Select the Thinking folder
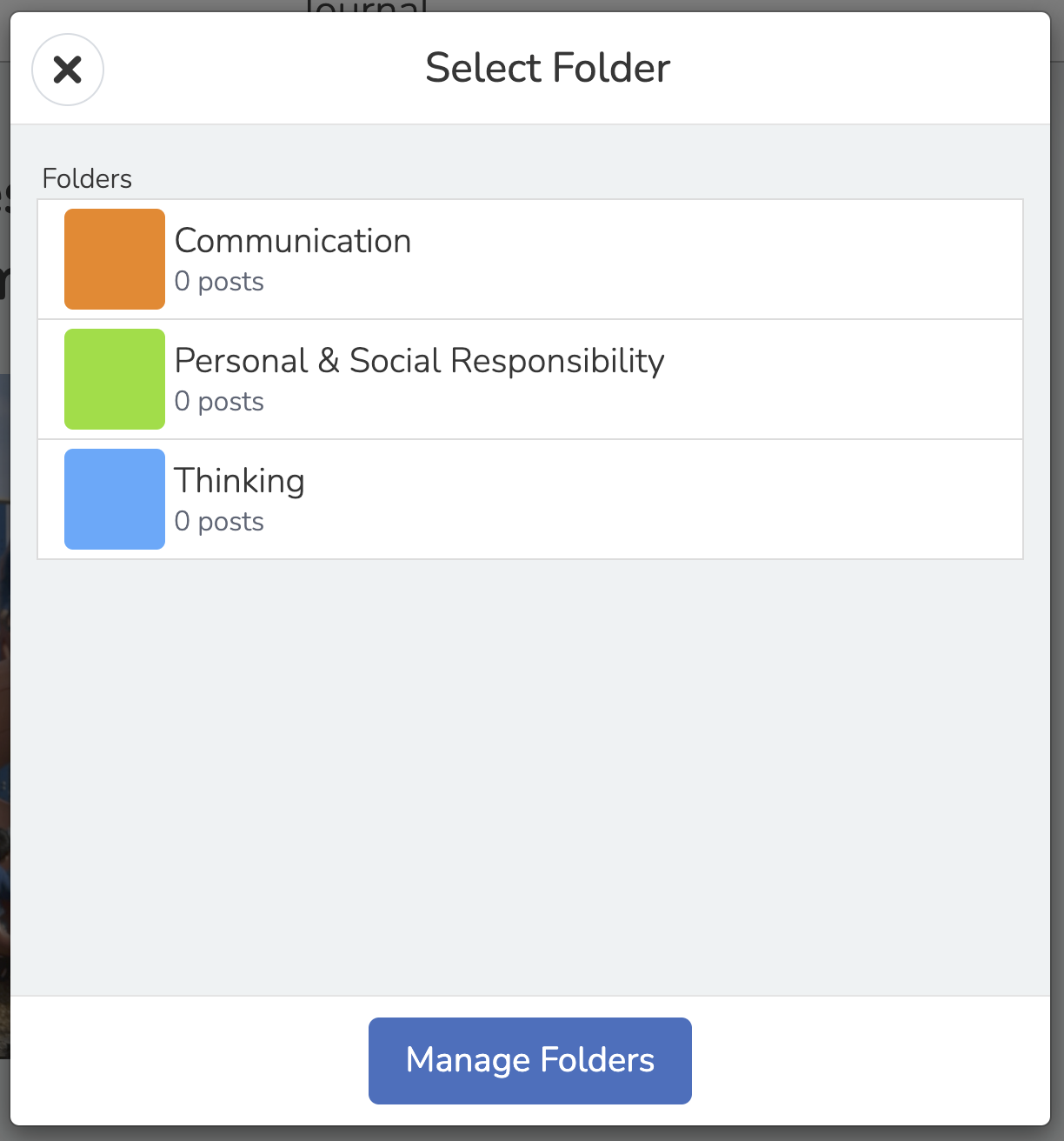The image size is (1064, 1141). (530, 498)
